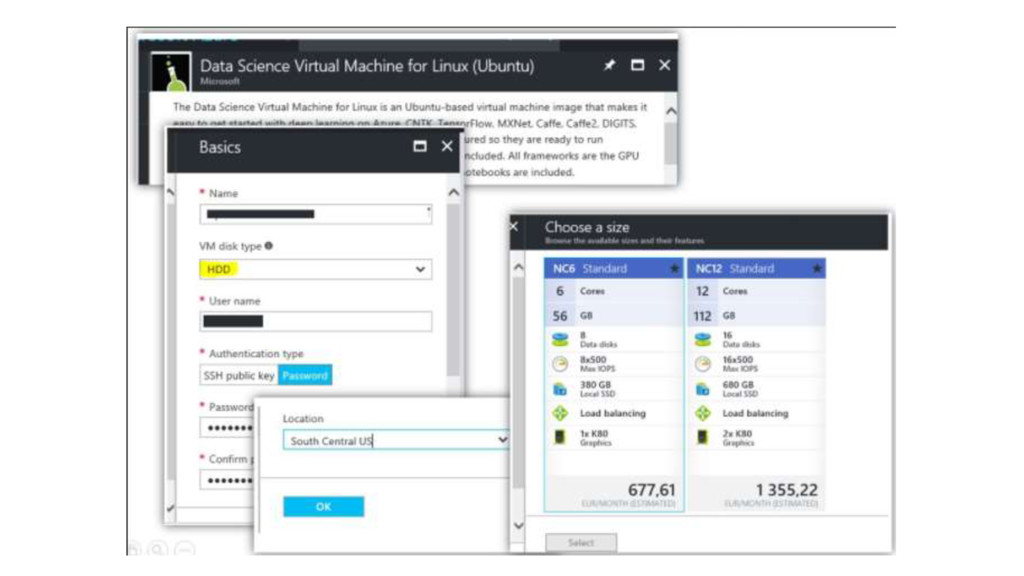Click the Data Science VM flask logo

click(171, 72)
